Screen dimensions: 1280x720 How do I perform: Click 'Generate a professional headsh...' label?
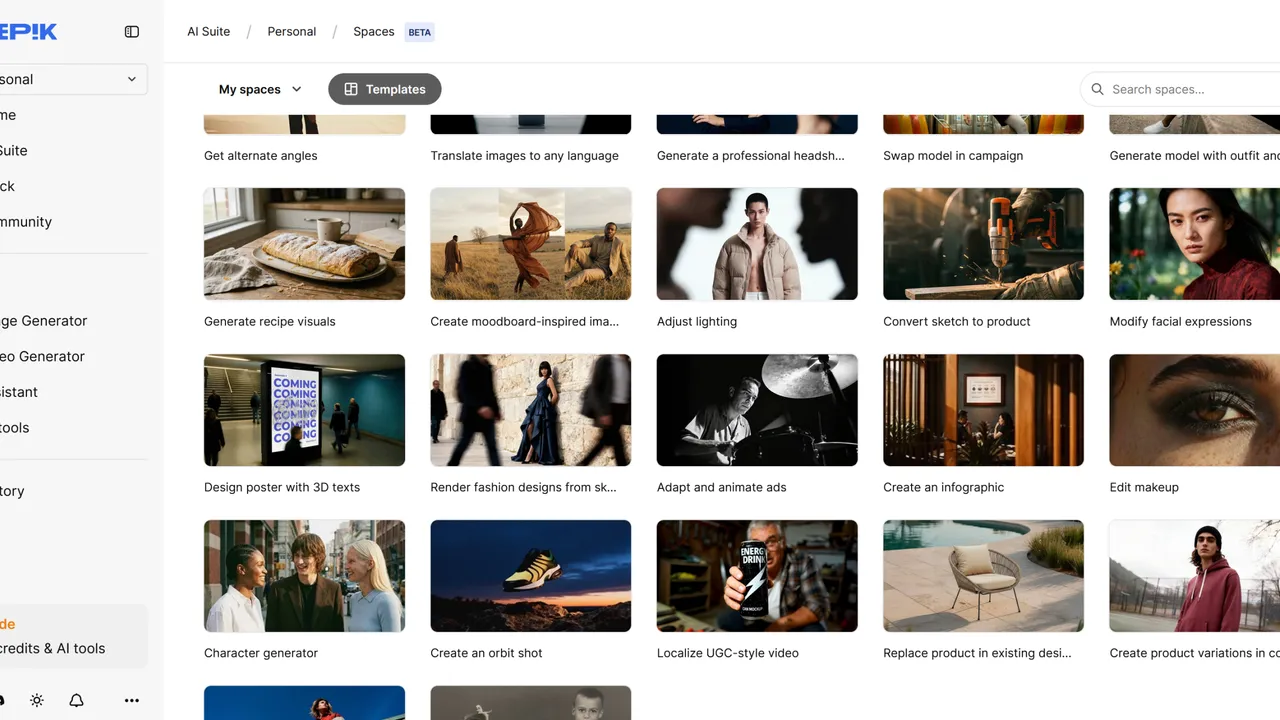tap(751, 156)
